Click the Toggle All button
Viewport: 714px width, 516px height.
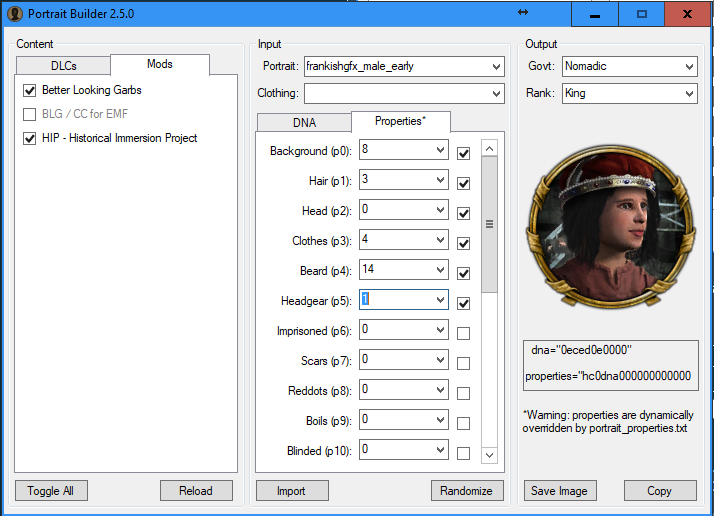tap(51, 490)
